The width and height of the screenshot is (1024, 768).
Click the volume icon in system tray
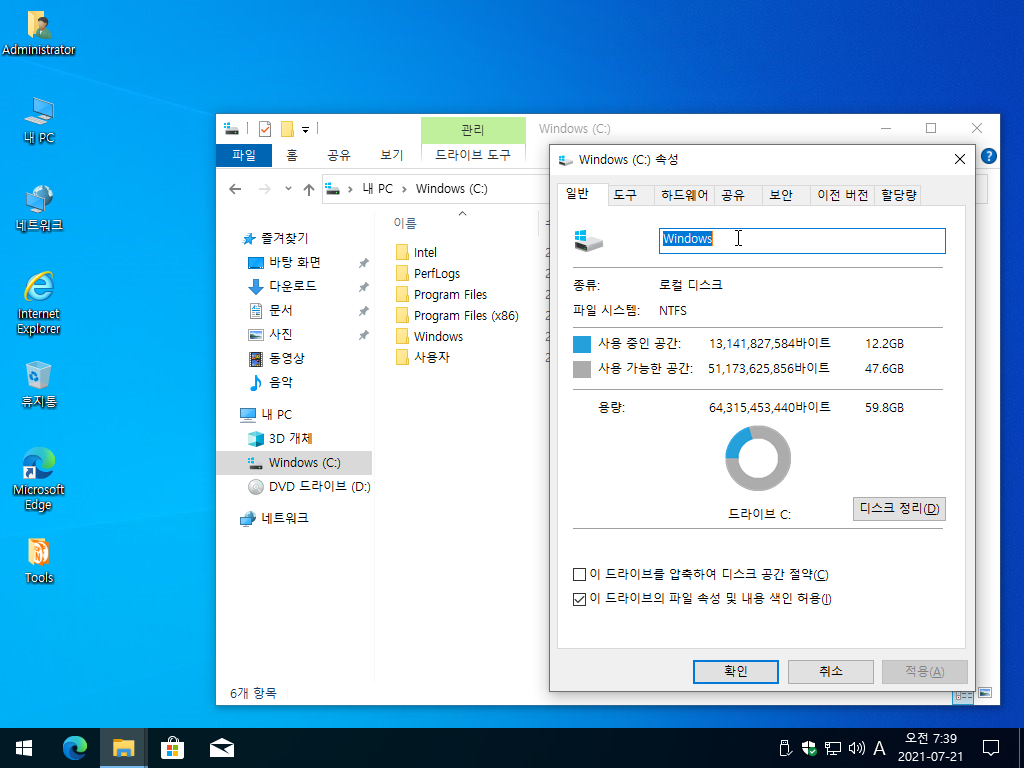click(856, 748)
